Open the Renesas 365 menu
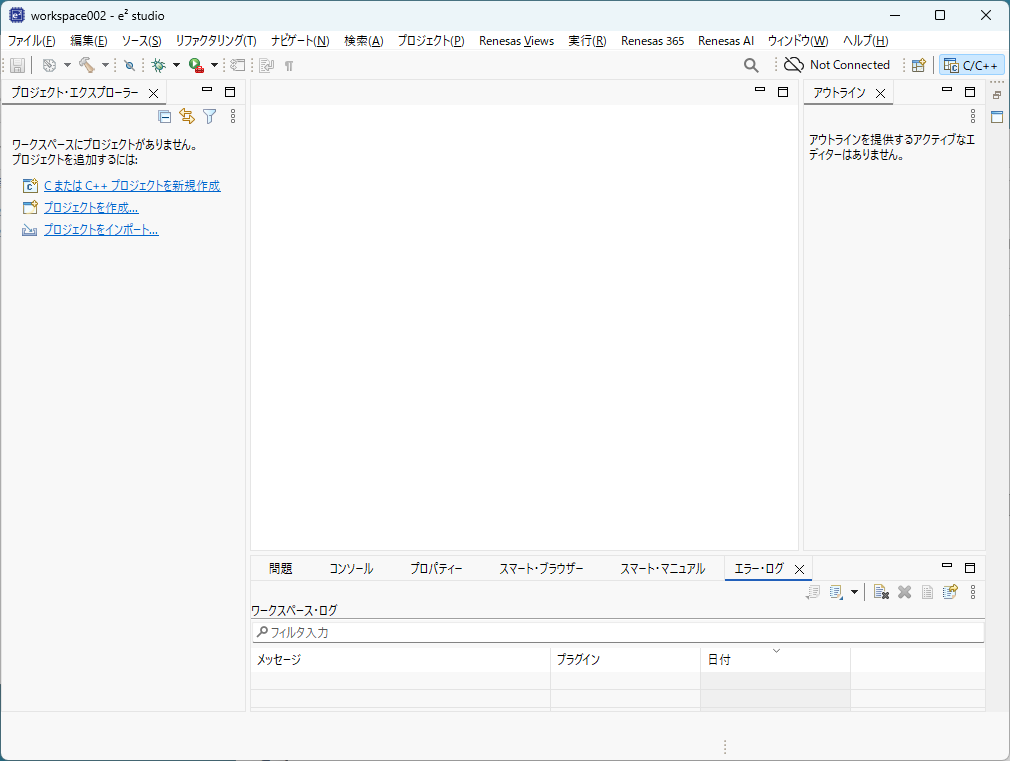 653,41
